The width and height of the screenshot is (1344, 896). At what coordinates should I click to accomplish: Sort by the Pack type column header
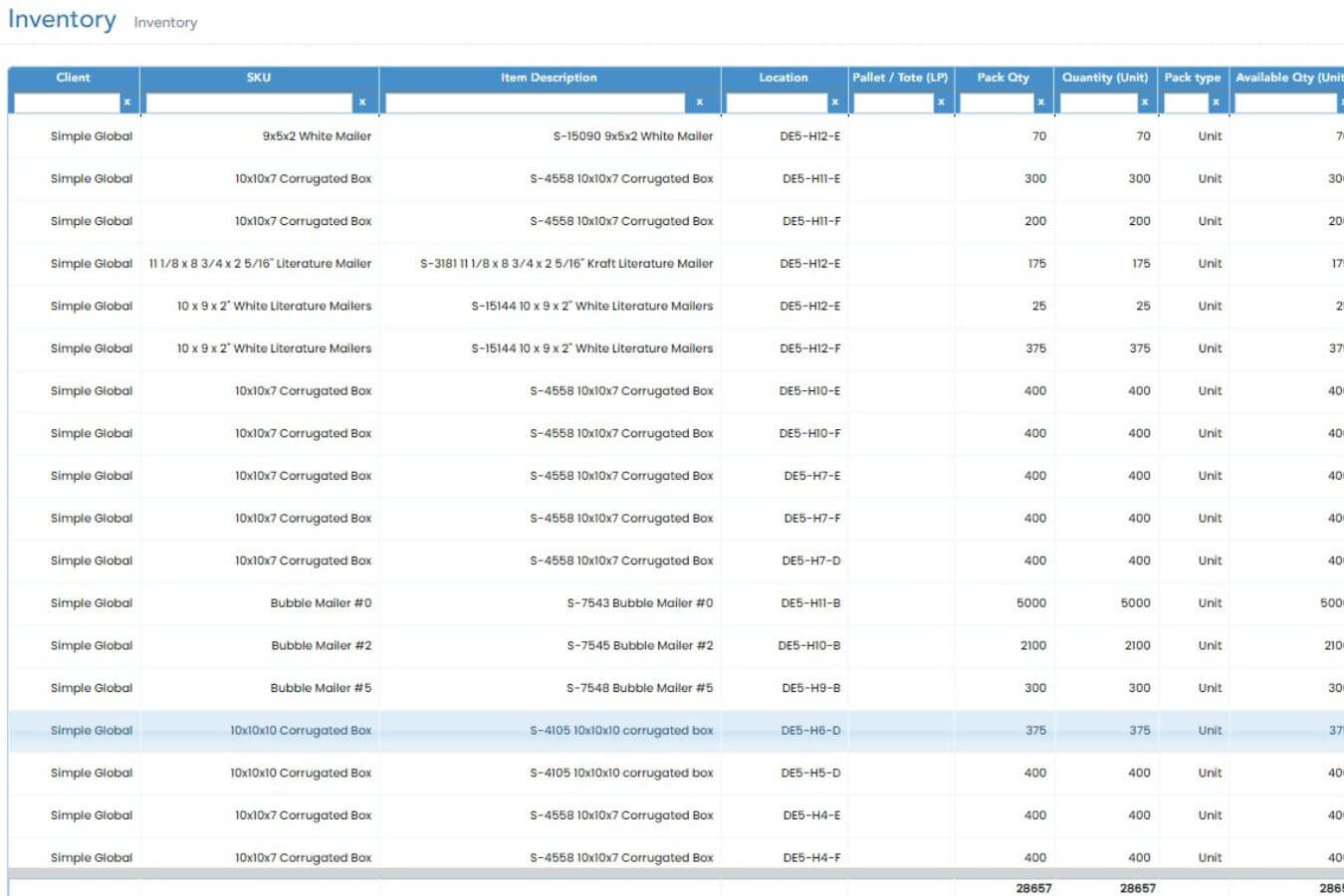coord(1192,78)
